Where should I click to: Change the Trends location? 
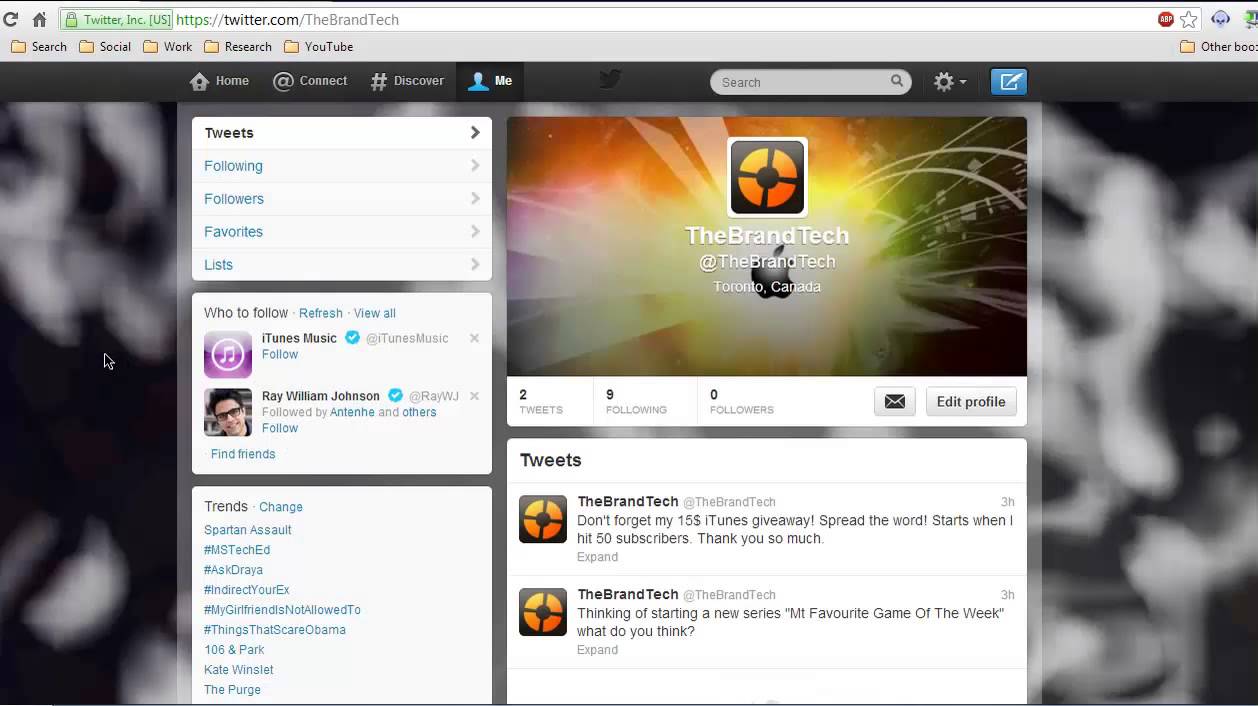281,507
